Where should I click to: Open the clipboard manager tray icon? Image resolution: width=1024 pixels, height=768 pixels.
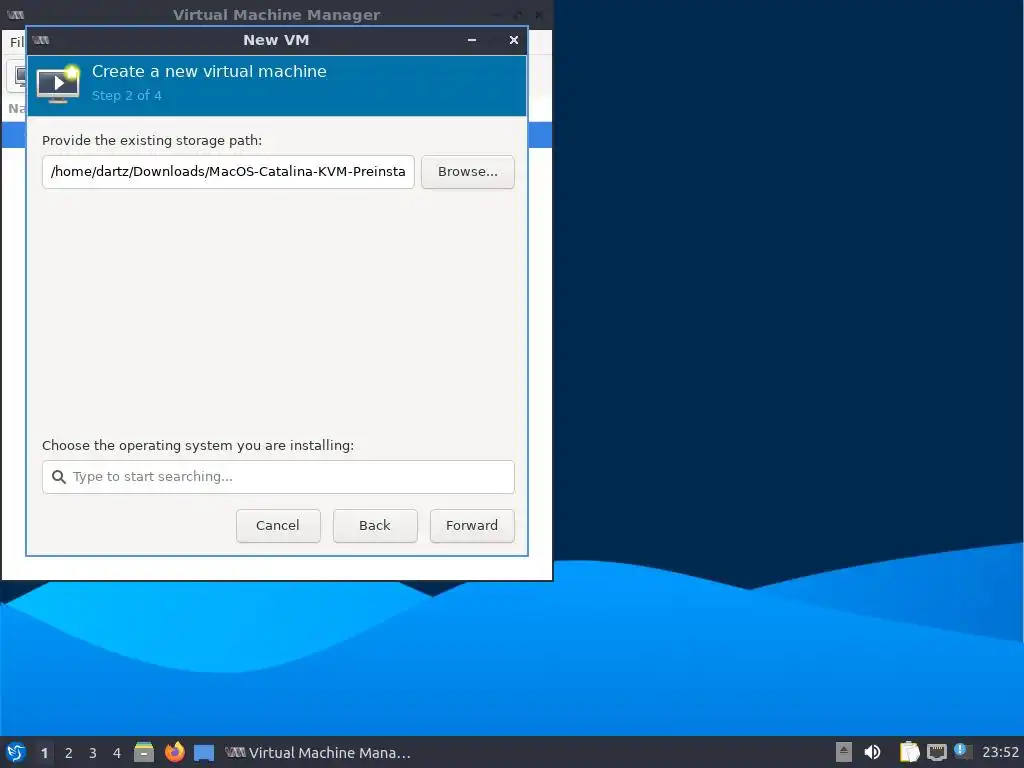[909, 752]
